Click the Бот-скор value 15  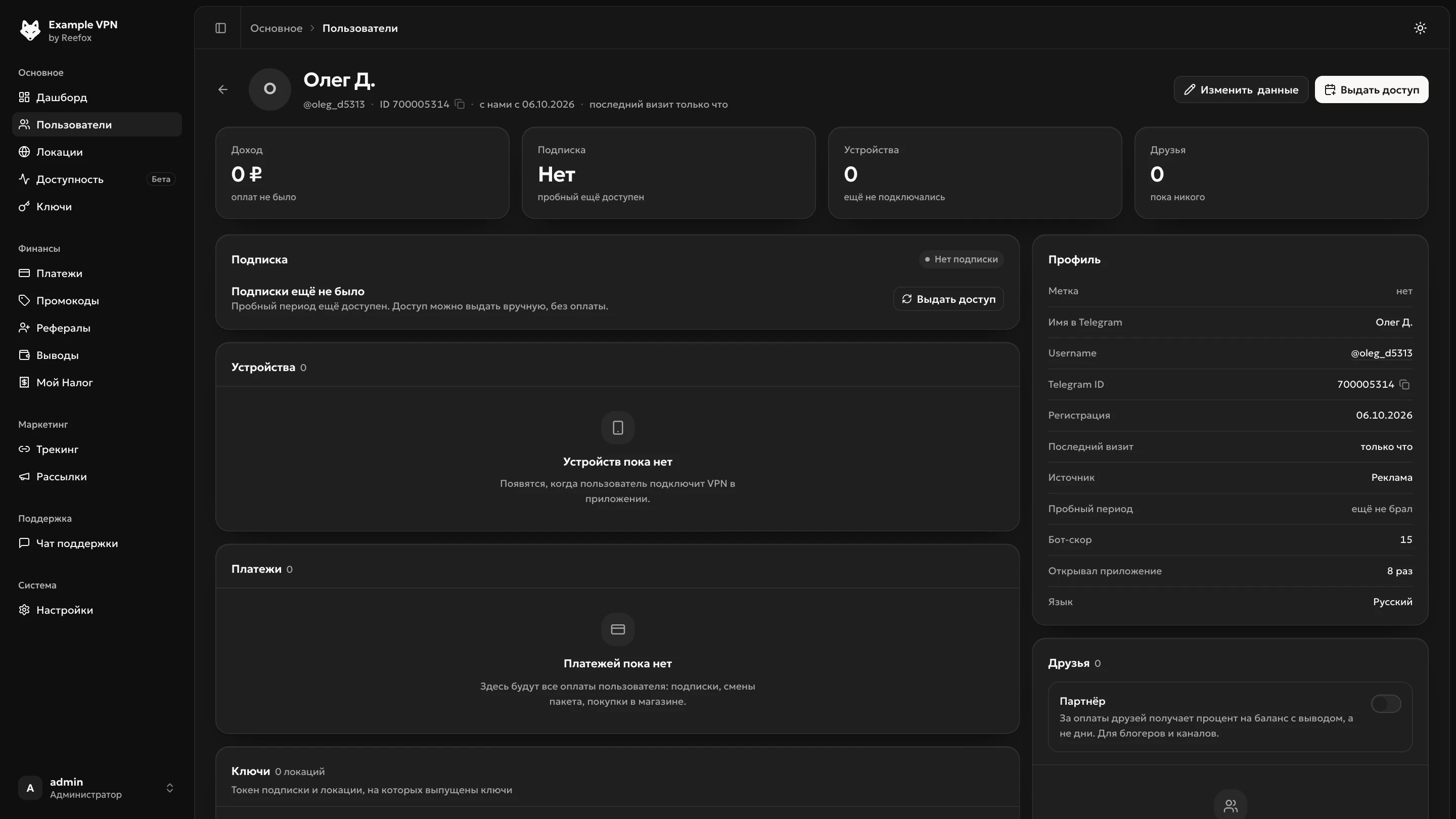[x=1406, y=540]
